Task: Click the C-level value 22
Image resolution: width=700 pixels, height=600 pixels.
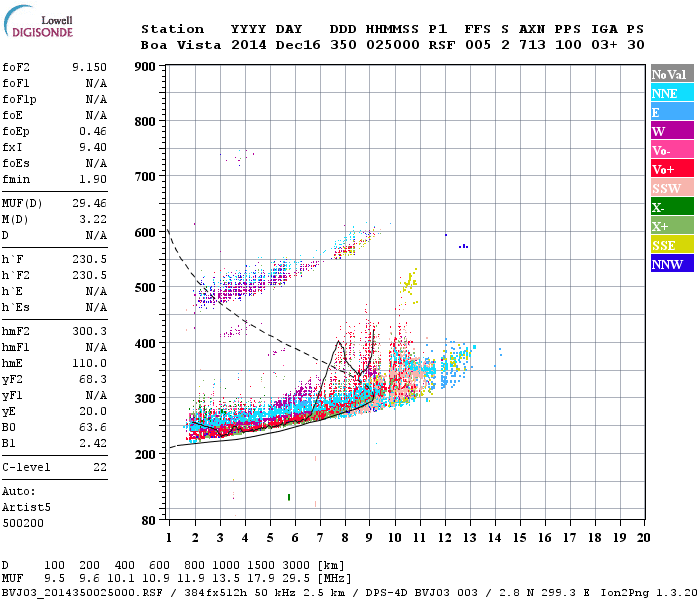Action: 100,467
